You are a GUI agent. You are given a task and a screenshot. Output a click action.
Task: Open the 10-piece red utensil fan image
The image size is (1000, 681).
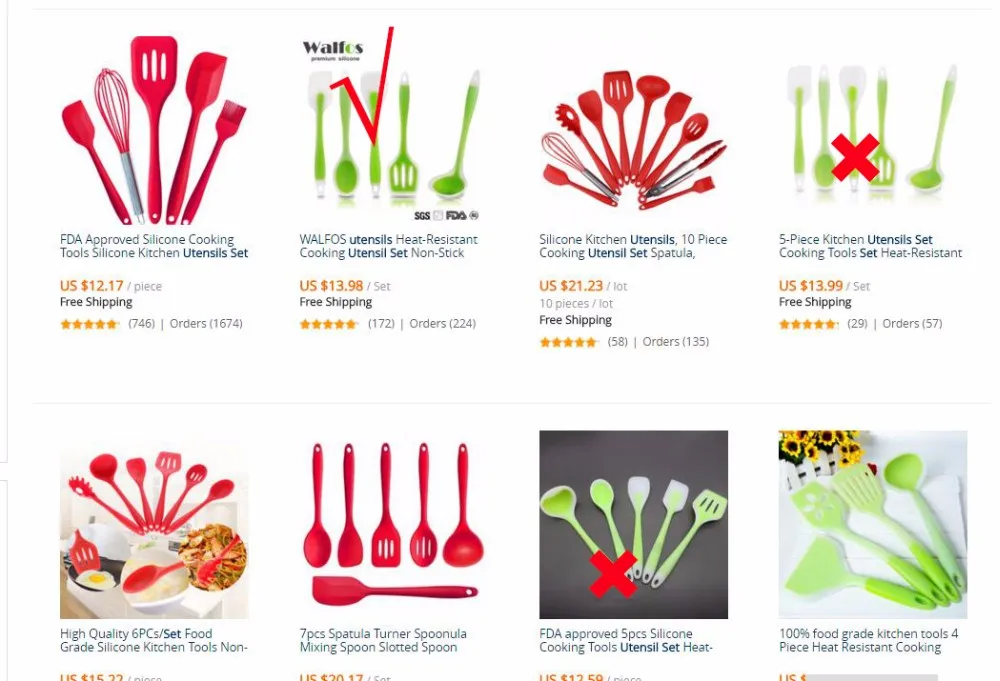point(633,130)
